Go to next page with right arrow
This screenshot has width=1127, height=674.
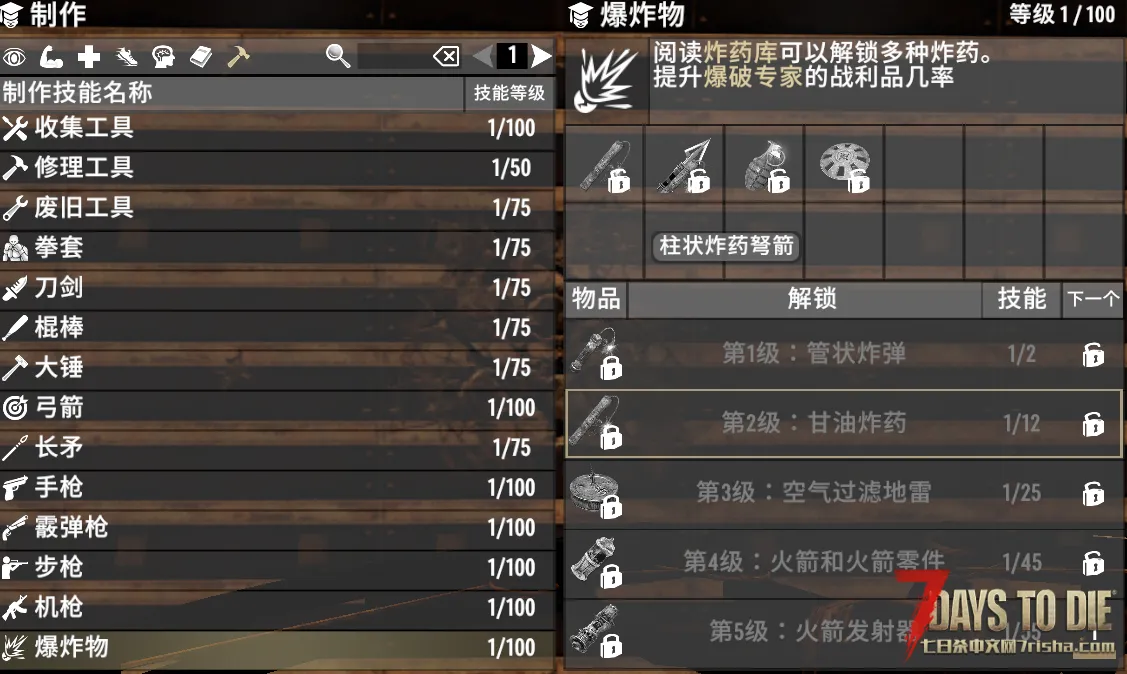pyautogui.click(x=541, y=55)
